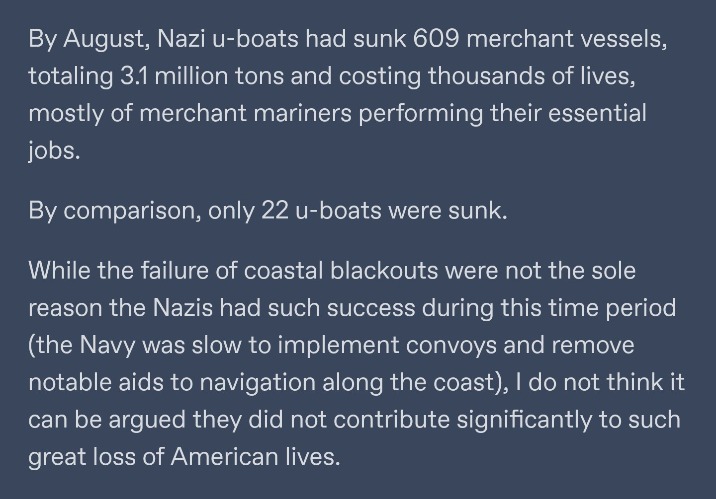Click the number 22 in second paragraph
716x499 pixels.
[x=274, y=210]
